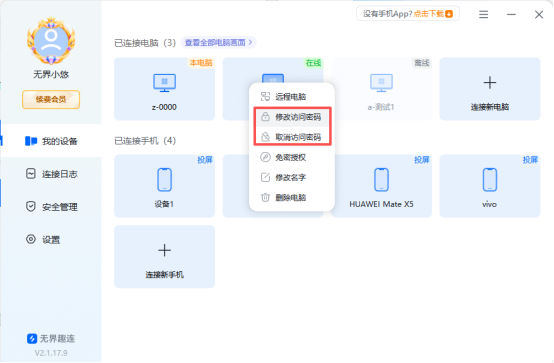The width and height of the screenshot is (554, 363).
Task: Click the 在线 online status badge
Action: pos(313,63)
